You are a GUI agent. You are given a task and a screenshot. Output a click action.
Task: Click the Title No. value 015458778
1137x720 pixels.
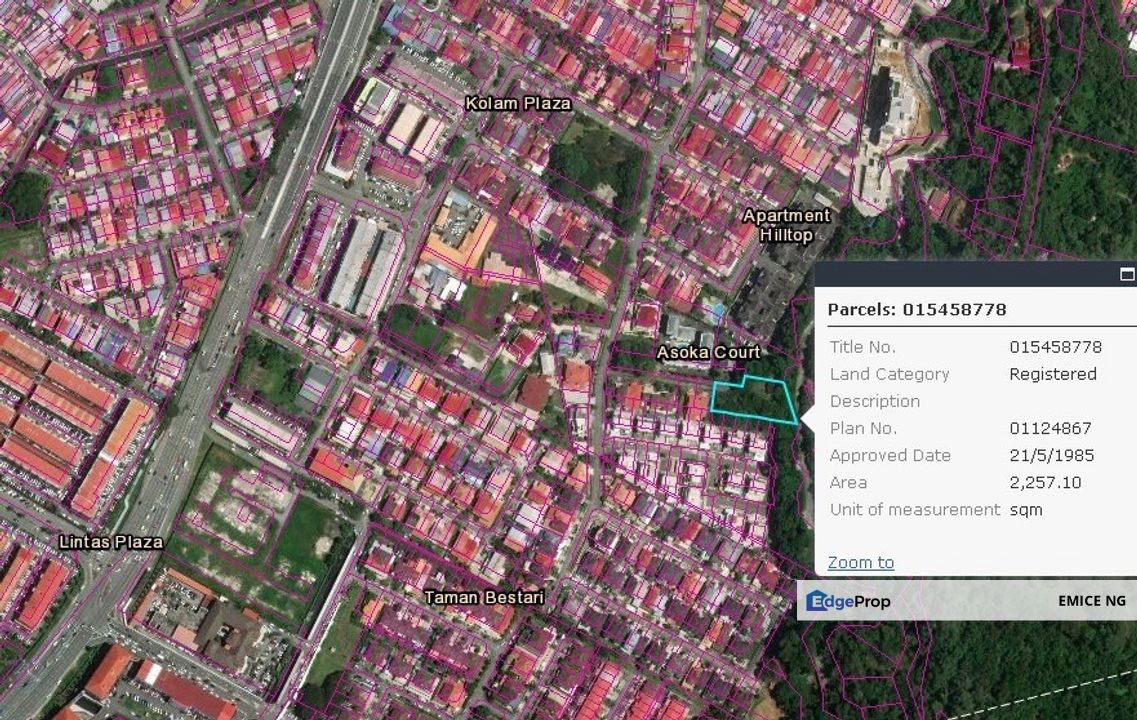click(x=1055, y=347)
